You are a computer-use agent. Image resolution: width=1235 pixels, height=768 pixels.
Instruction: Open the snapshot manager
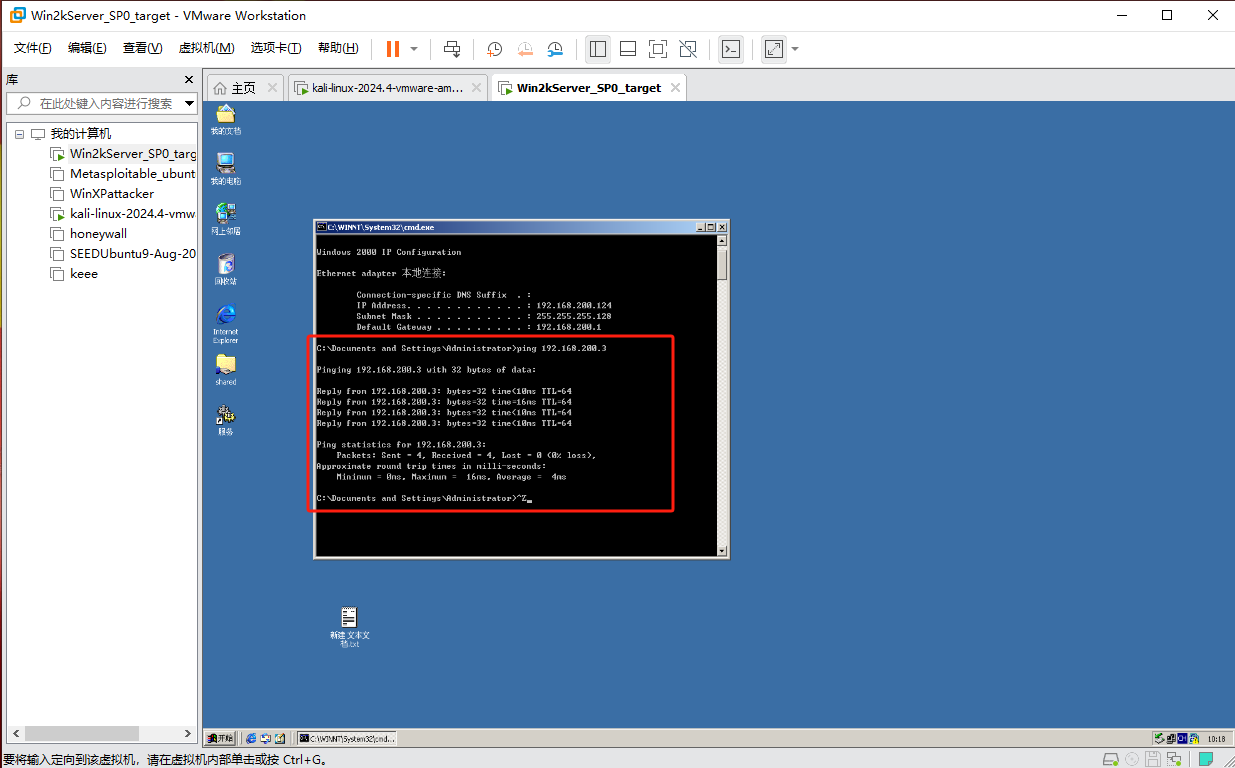click(555, 48)
